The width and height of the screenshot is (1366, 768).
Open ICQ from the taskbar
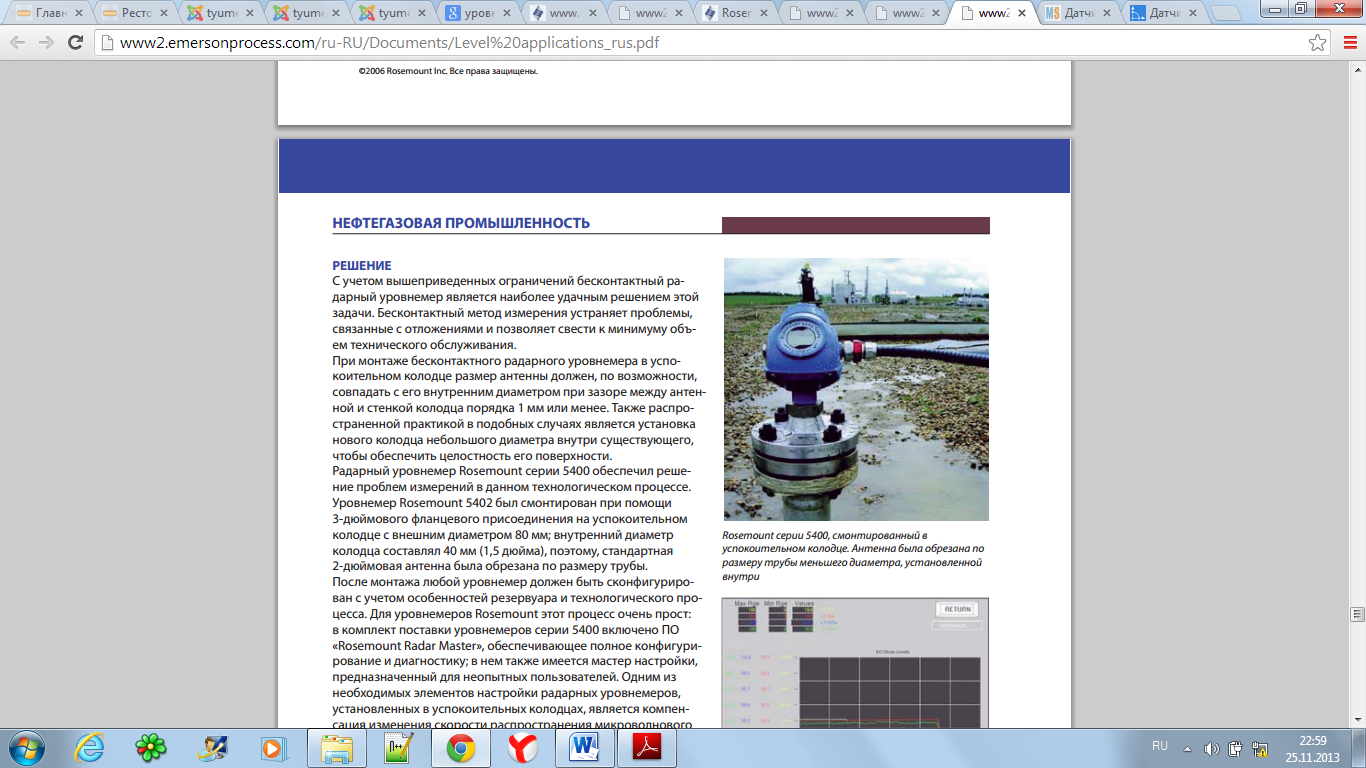tap(151, 747)
